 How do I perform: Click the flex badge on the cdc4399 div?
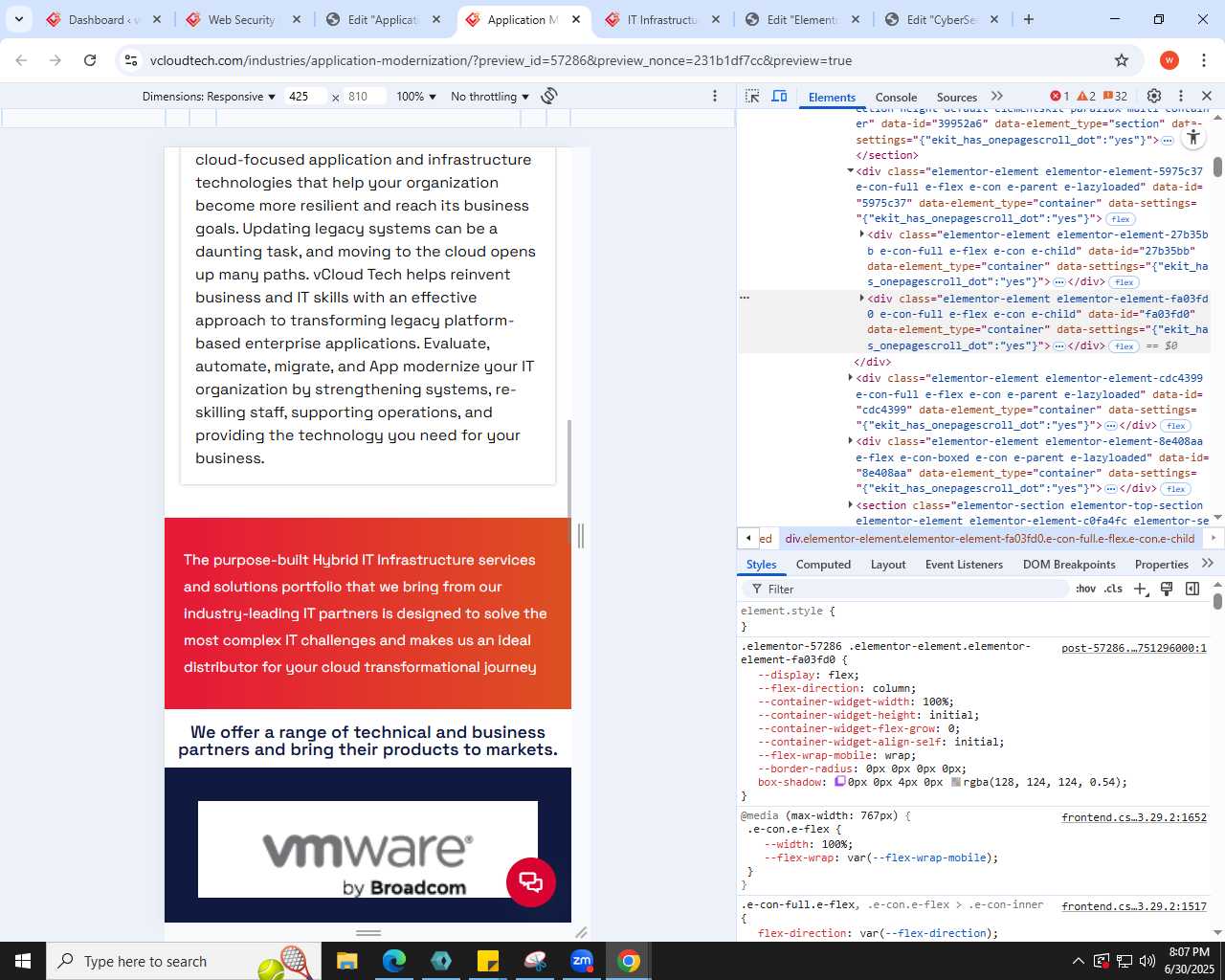click(x=1176, y=426)
